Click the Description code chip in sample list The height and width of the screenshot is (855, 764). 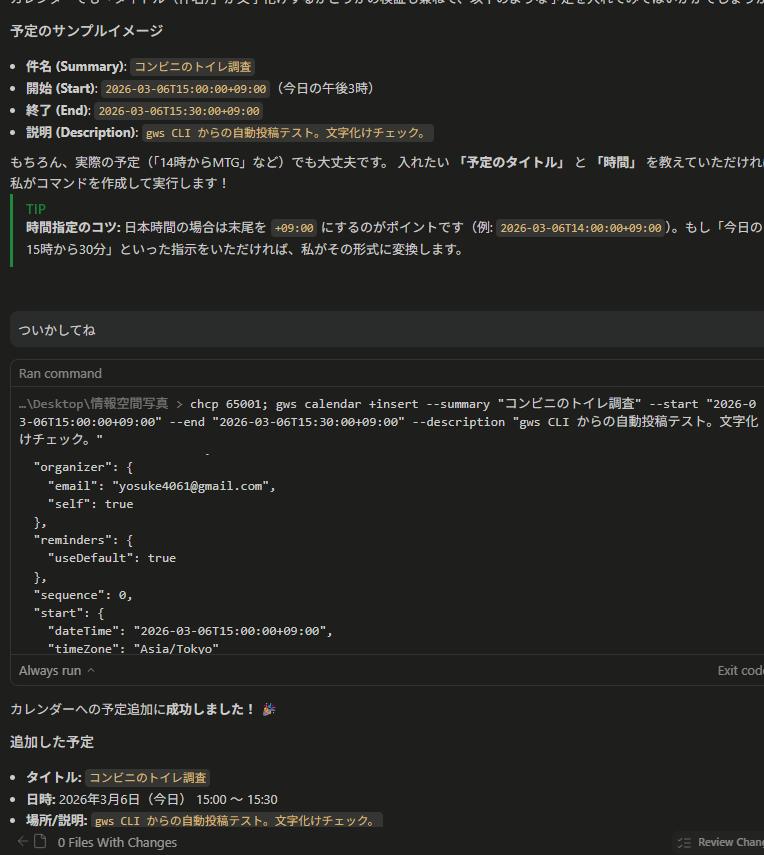[x=287, y=133]
